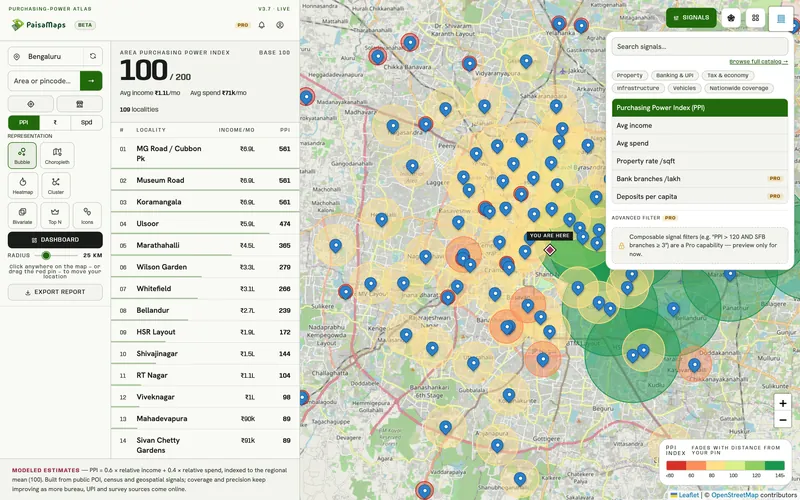Click the map marker near Yelahanka
800x500 pixels.
pyautogui.click(x=559, y=23)
